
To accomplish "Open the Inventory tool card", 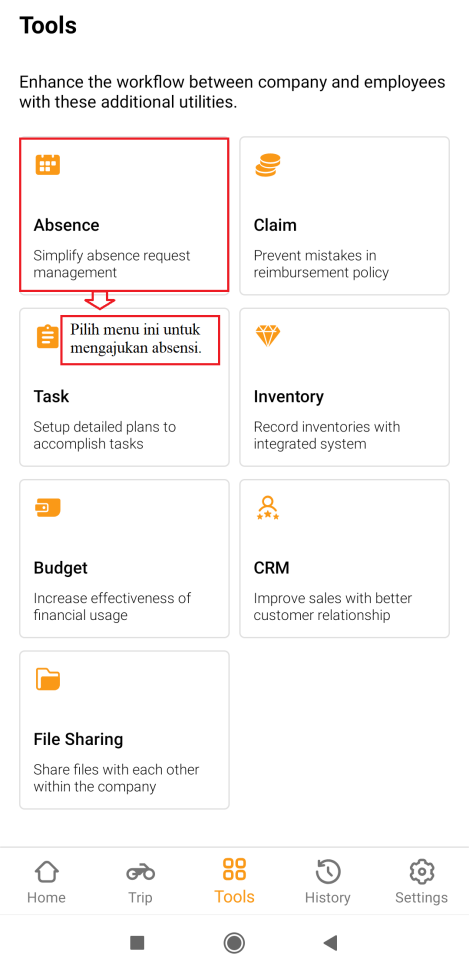I will click(x=344, y=387).
